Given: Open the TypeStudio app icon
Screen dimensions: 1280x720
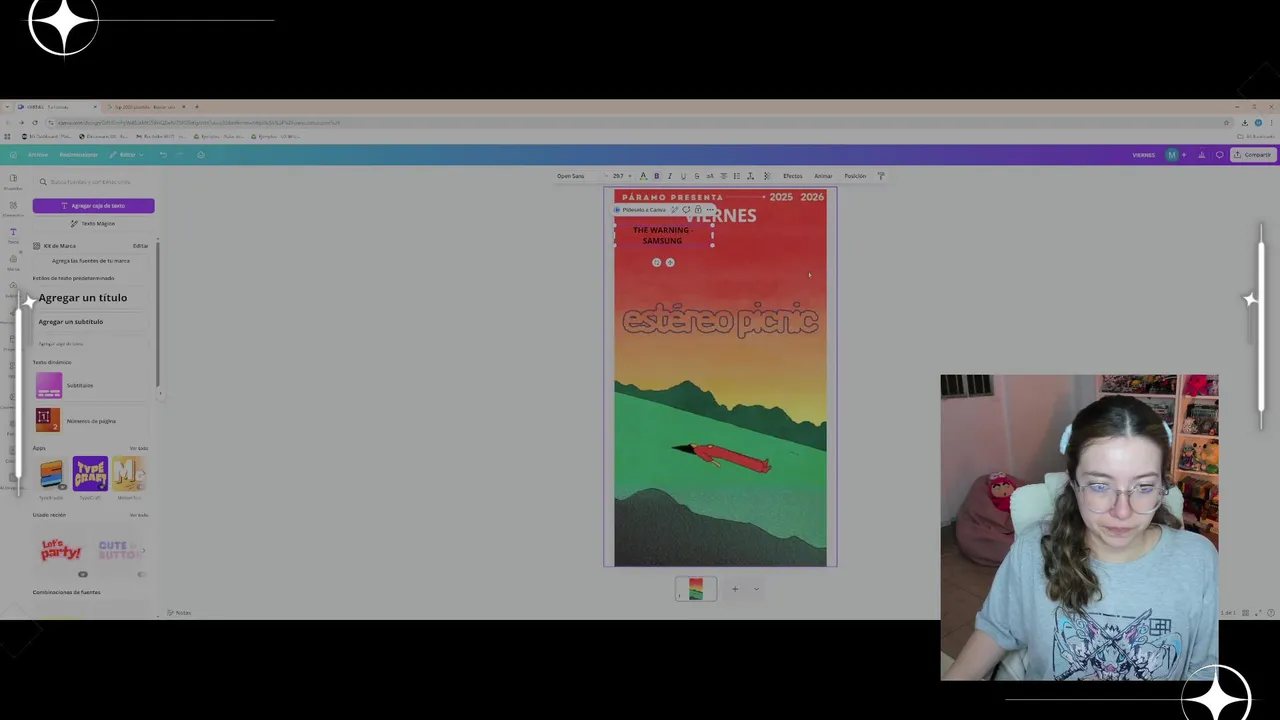Looking at the screenshot, I should (x=51, y=473).
